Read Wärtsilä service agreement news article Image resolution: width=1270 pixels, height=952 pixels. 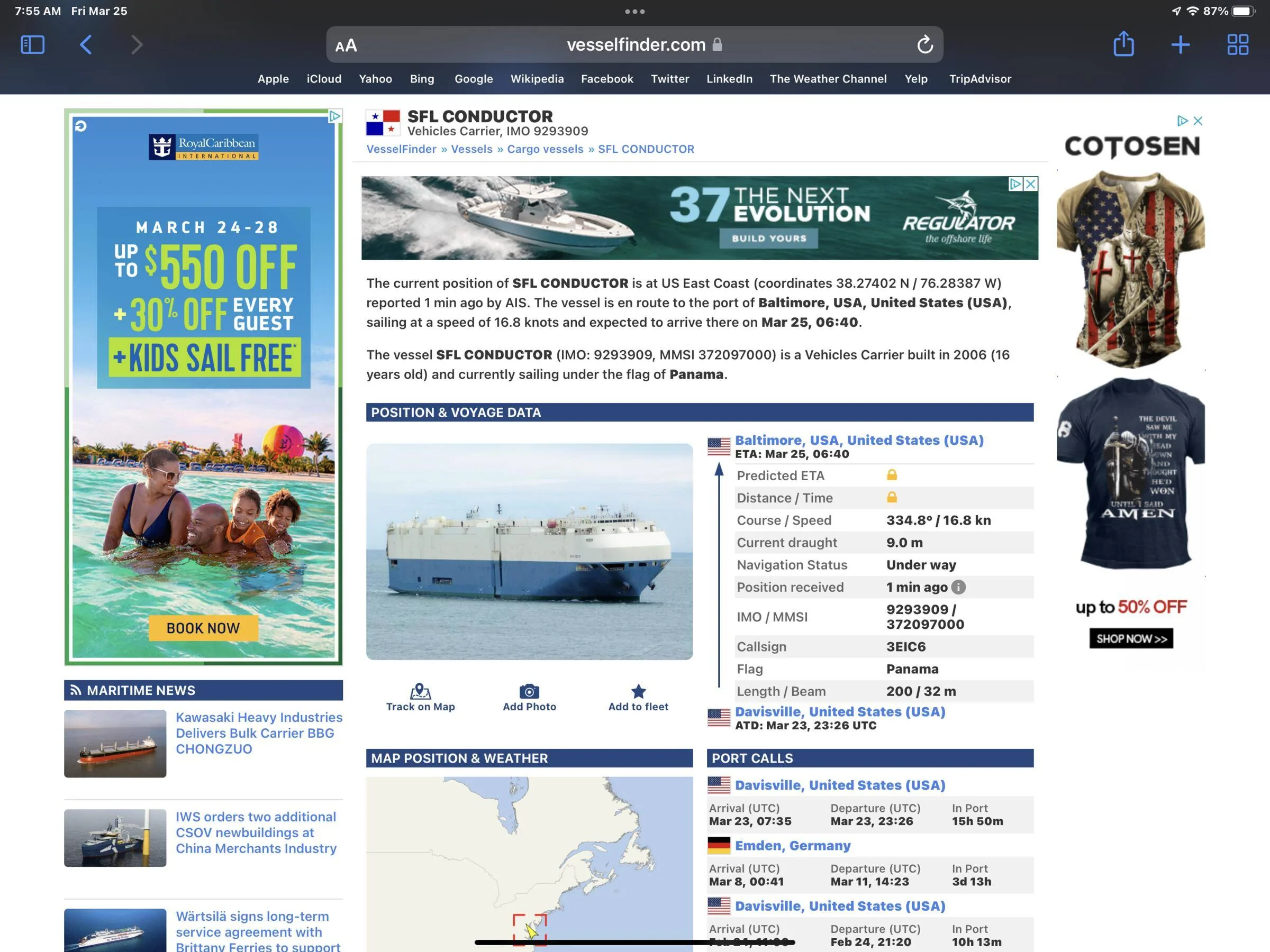258,930
